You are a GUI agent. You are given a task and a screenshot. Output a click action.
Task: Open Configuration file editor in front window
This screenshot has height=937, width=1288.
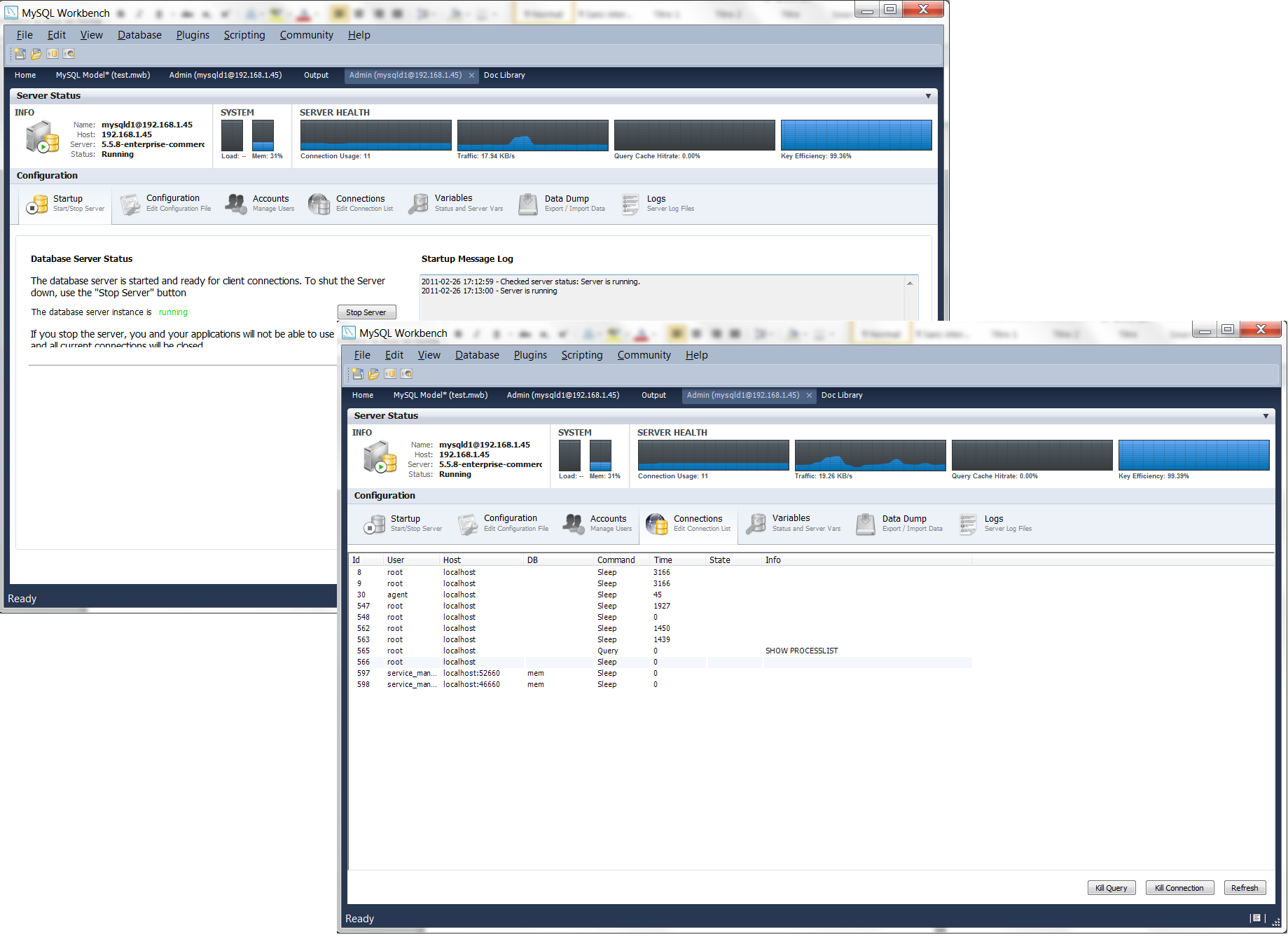coord(504,524)
